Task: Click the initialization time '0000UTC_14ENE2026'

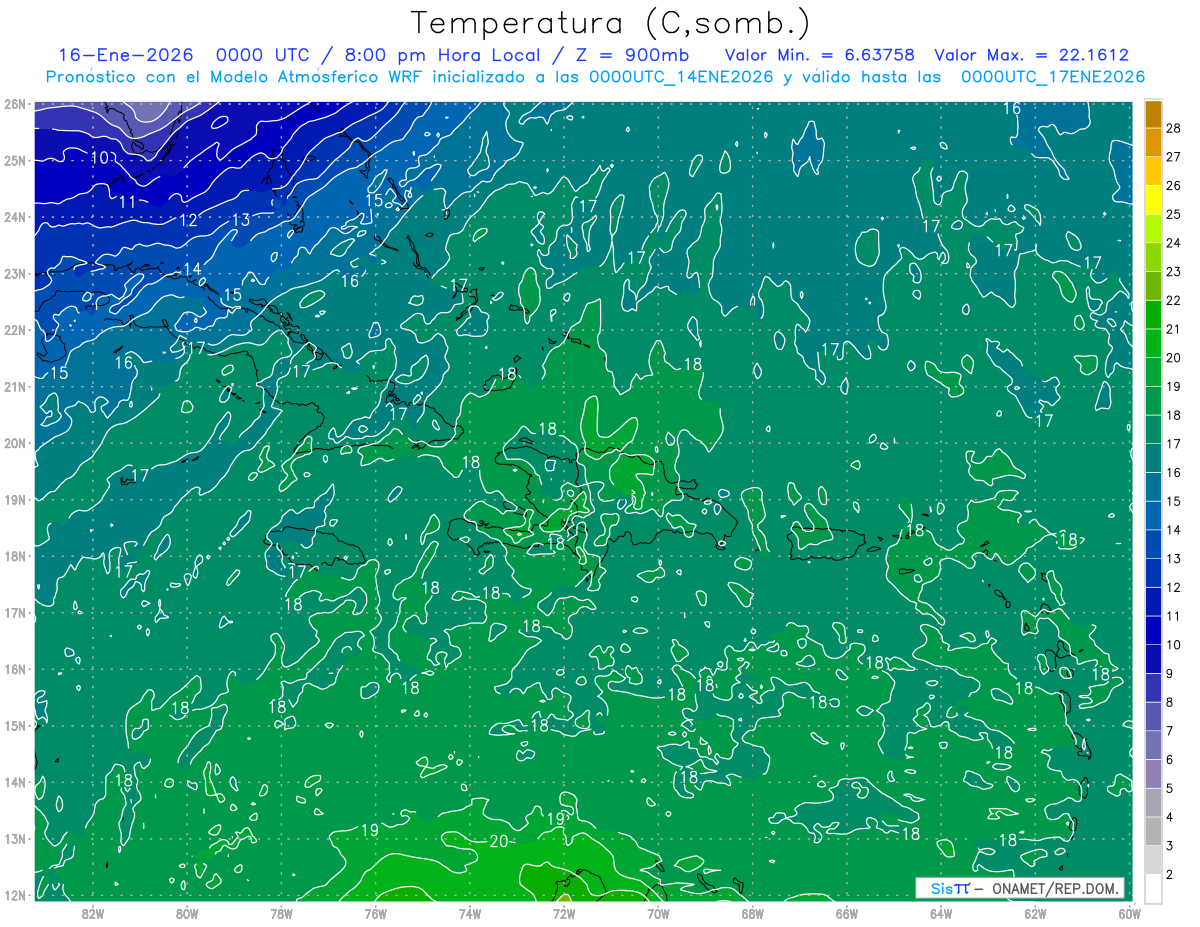Action: 680,77
